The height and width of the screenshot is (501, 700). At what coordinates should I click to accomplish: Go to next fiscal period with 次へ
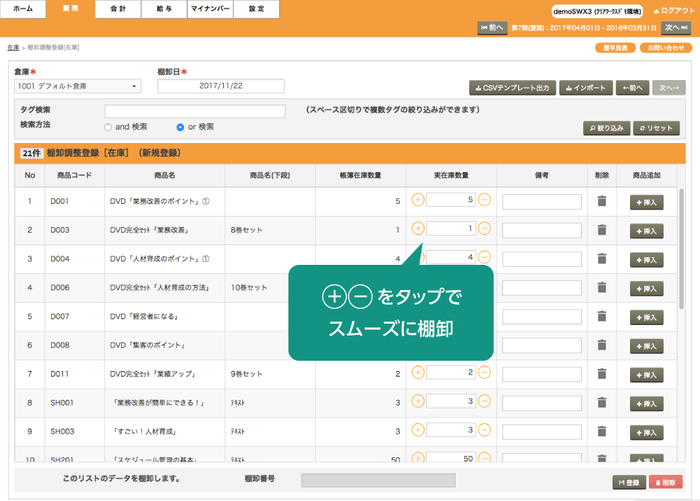(x=675, y=28)
